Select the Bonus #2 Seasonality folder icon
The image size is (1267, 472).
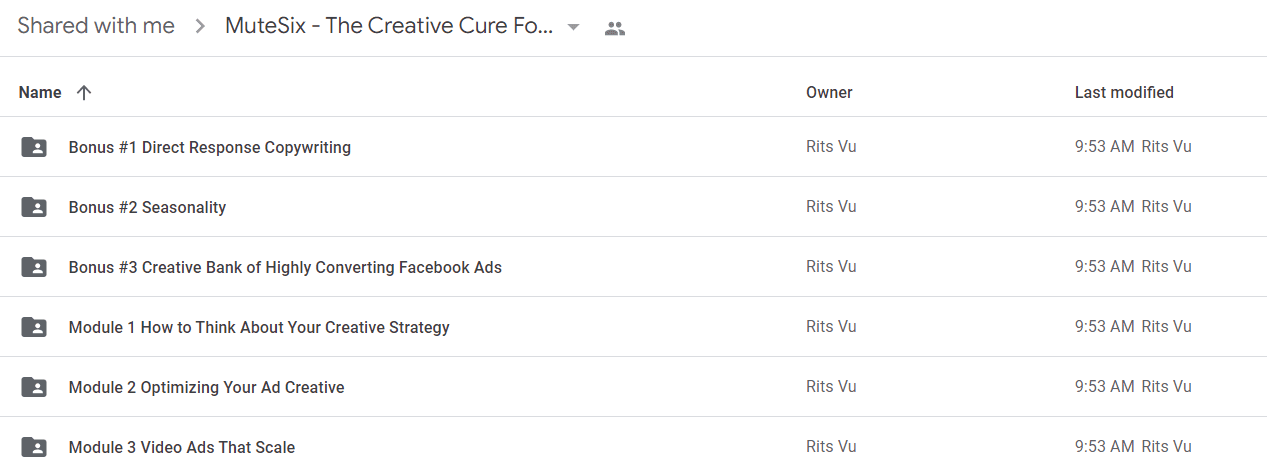[x=34, y=207]
